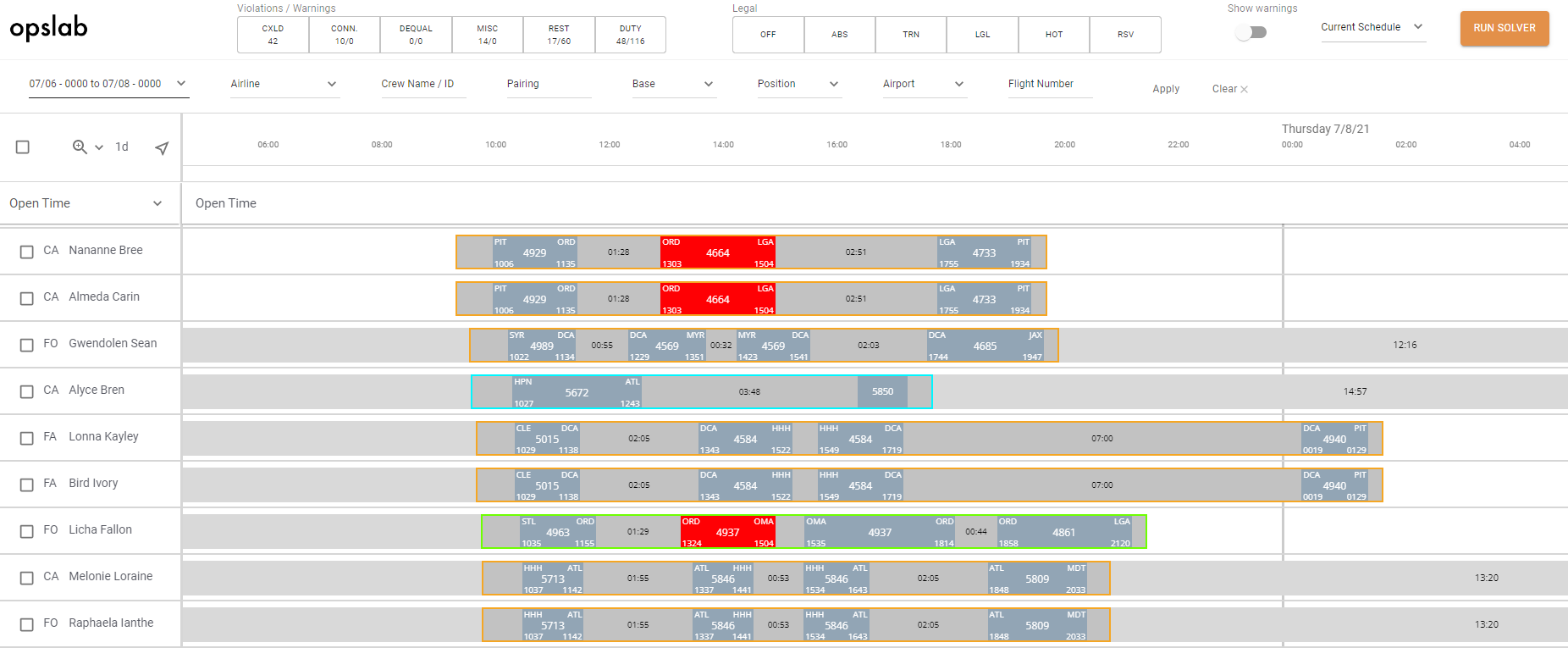The image size is (1568, 648).
Task: Click the Clear filters X icon
Action: (x=1244, y=89)
